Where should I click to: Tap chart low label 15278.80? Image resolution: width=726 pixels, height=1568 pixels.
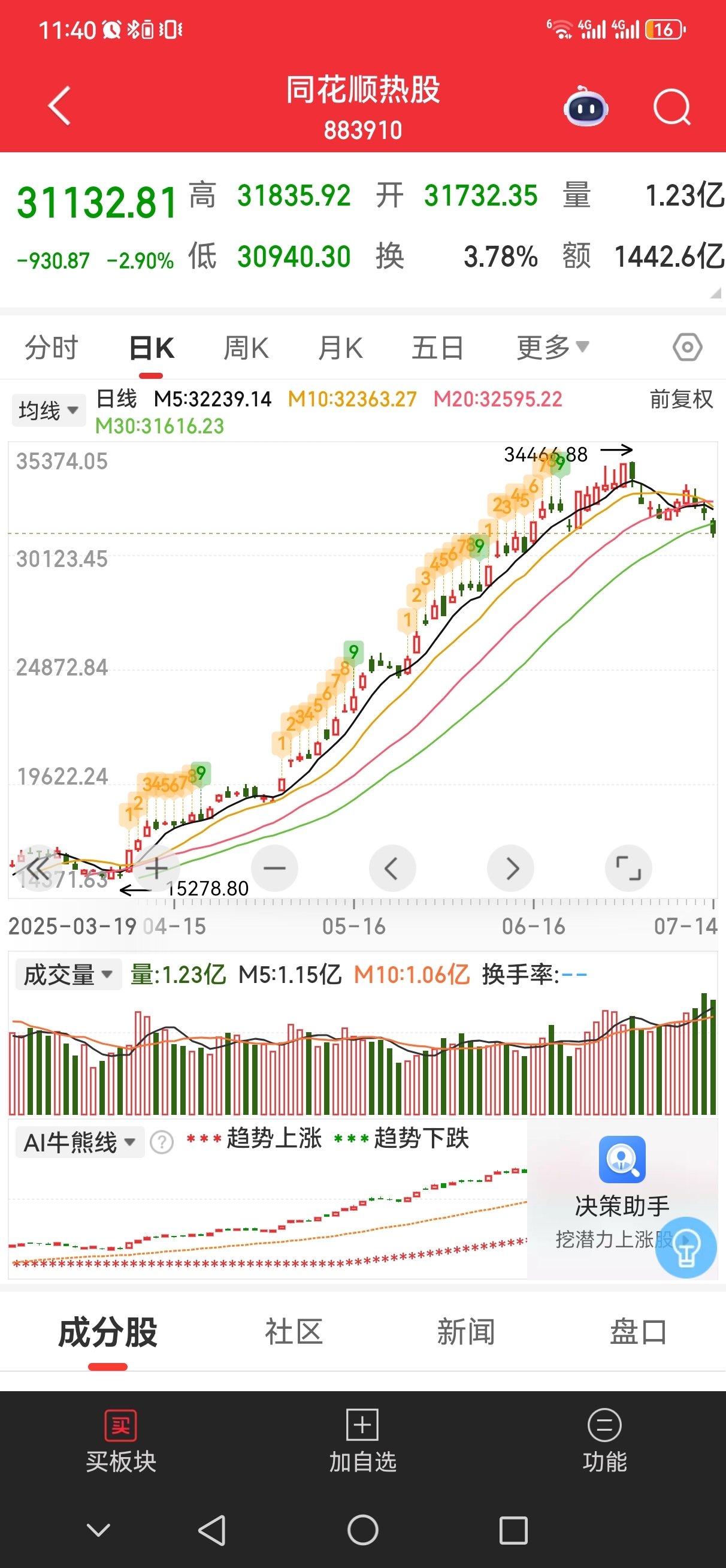(x=207, y=888)
